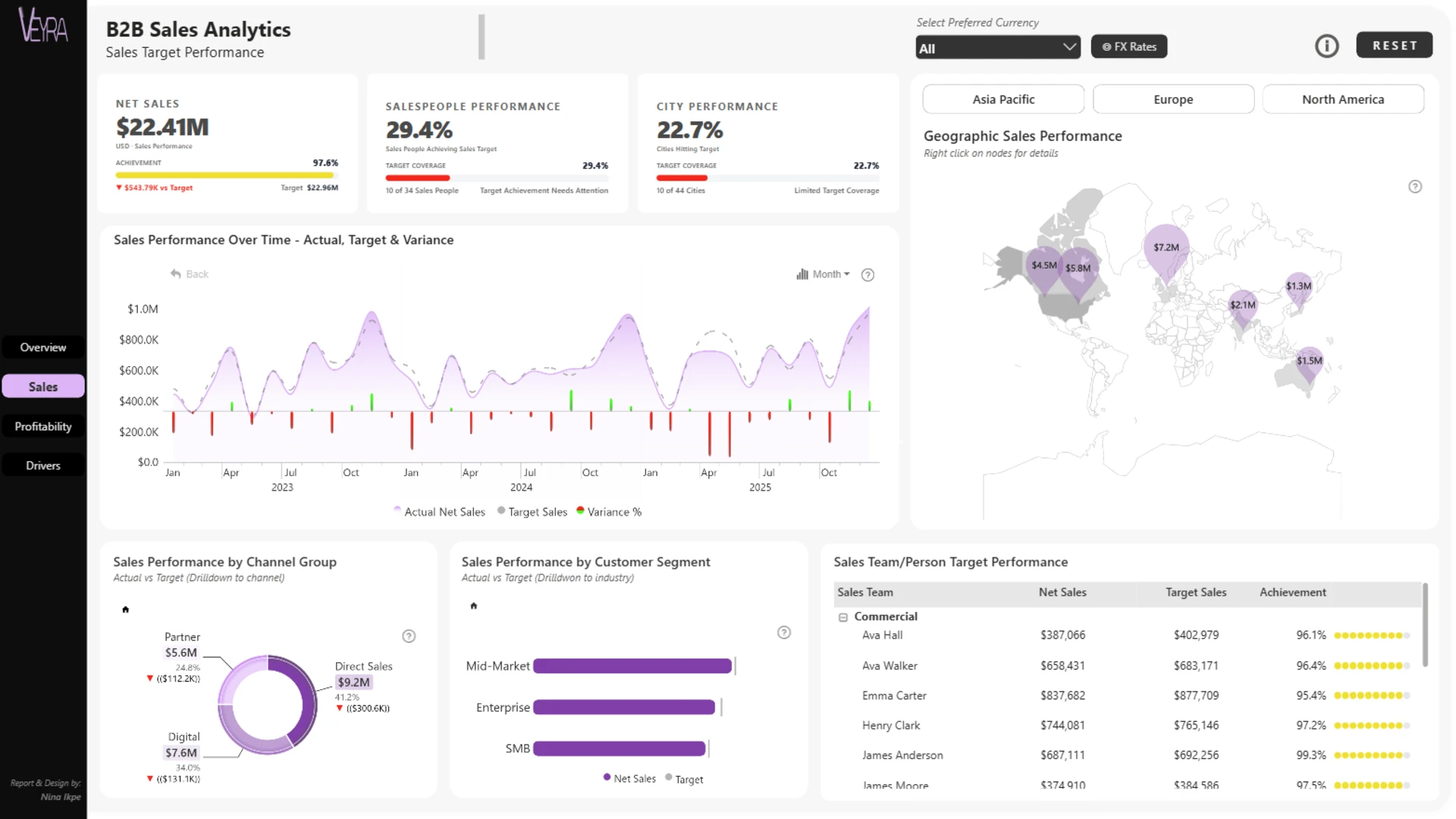Switch to the Profitability page
This screenshot has height=819, width=1456.
click(x=43, y=426)
